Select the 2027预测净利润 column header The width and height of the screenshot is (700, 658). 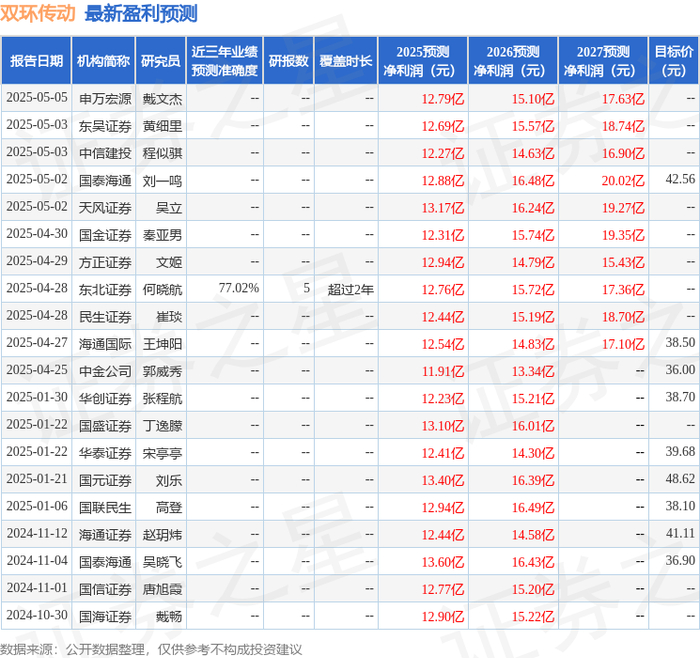click(603, 61)
